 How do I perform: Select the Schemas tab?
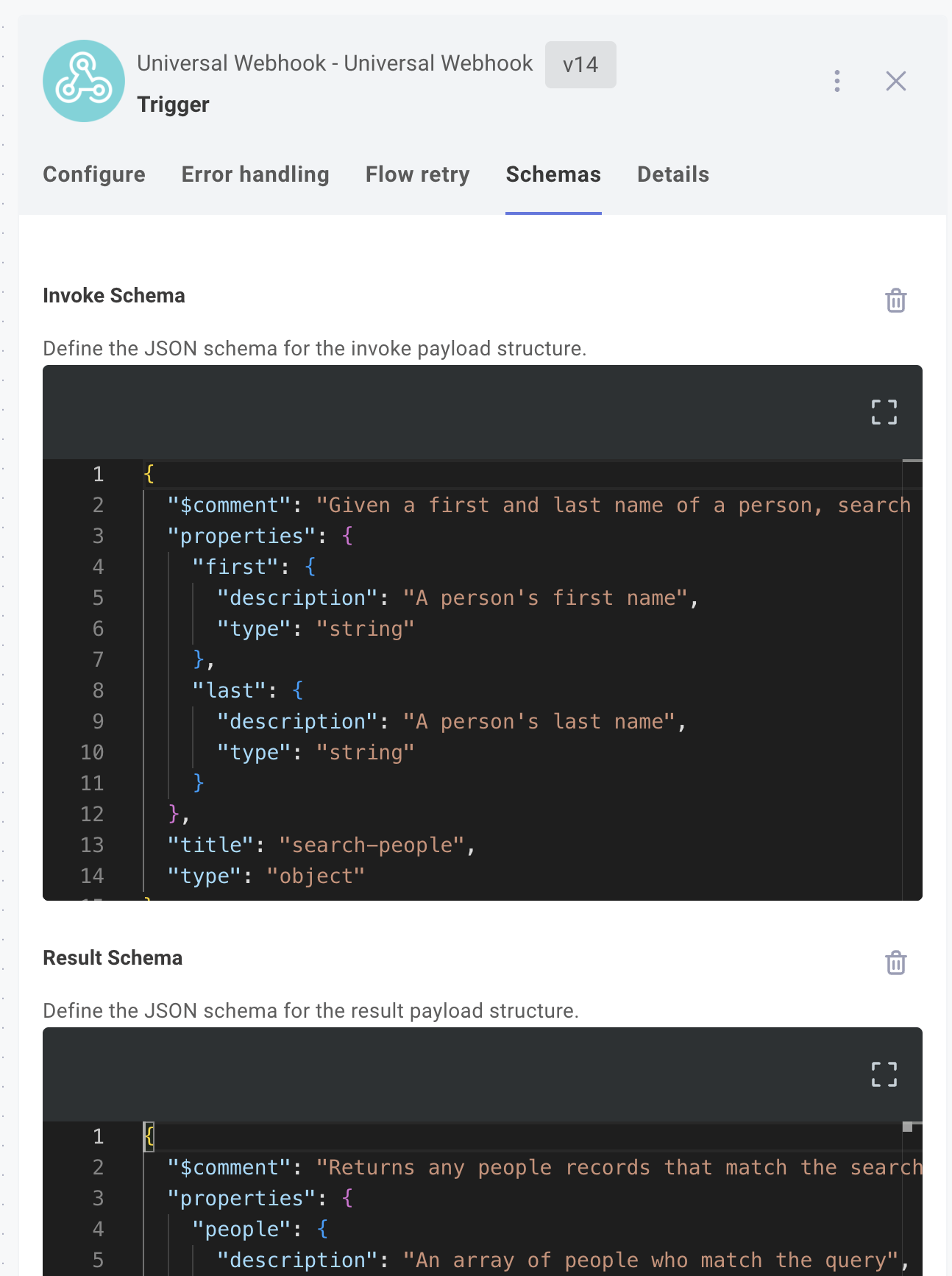553,174
